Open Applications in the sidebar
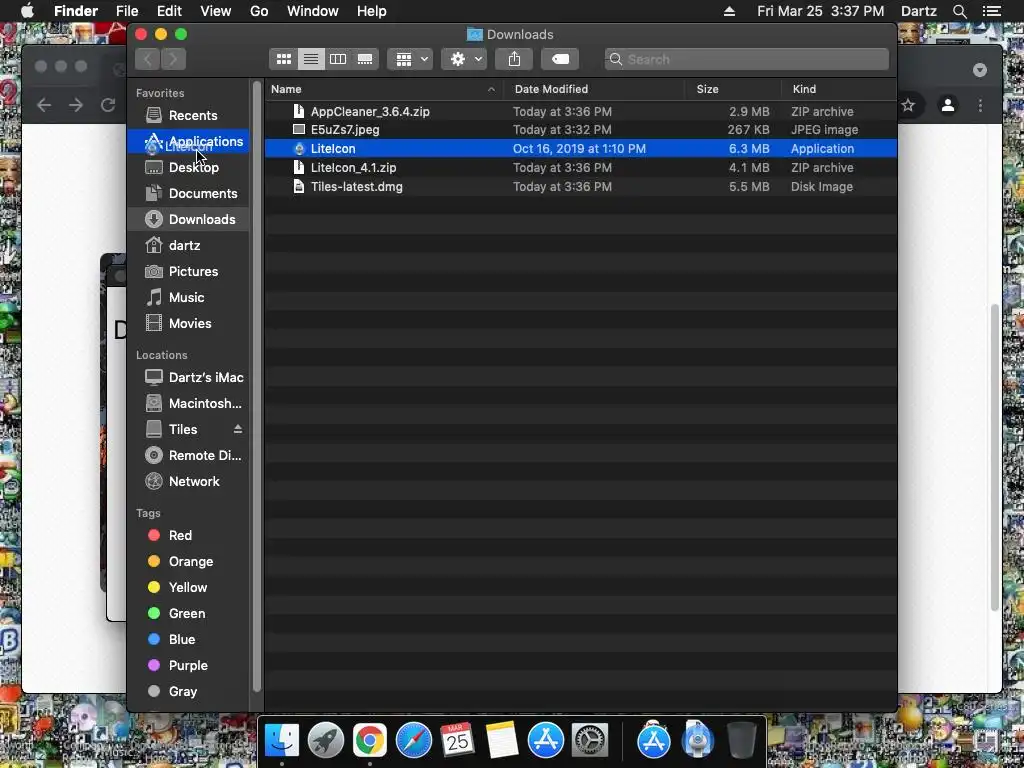This screenshot has width=1024, height=768. (x=188, y=142)
